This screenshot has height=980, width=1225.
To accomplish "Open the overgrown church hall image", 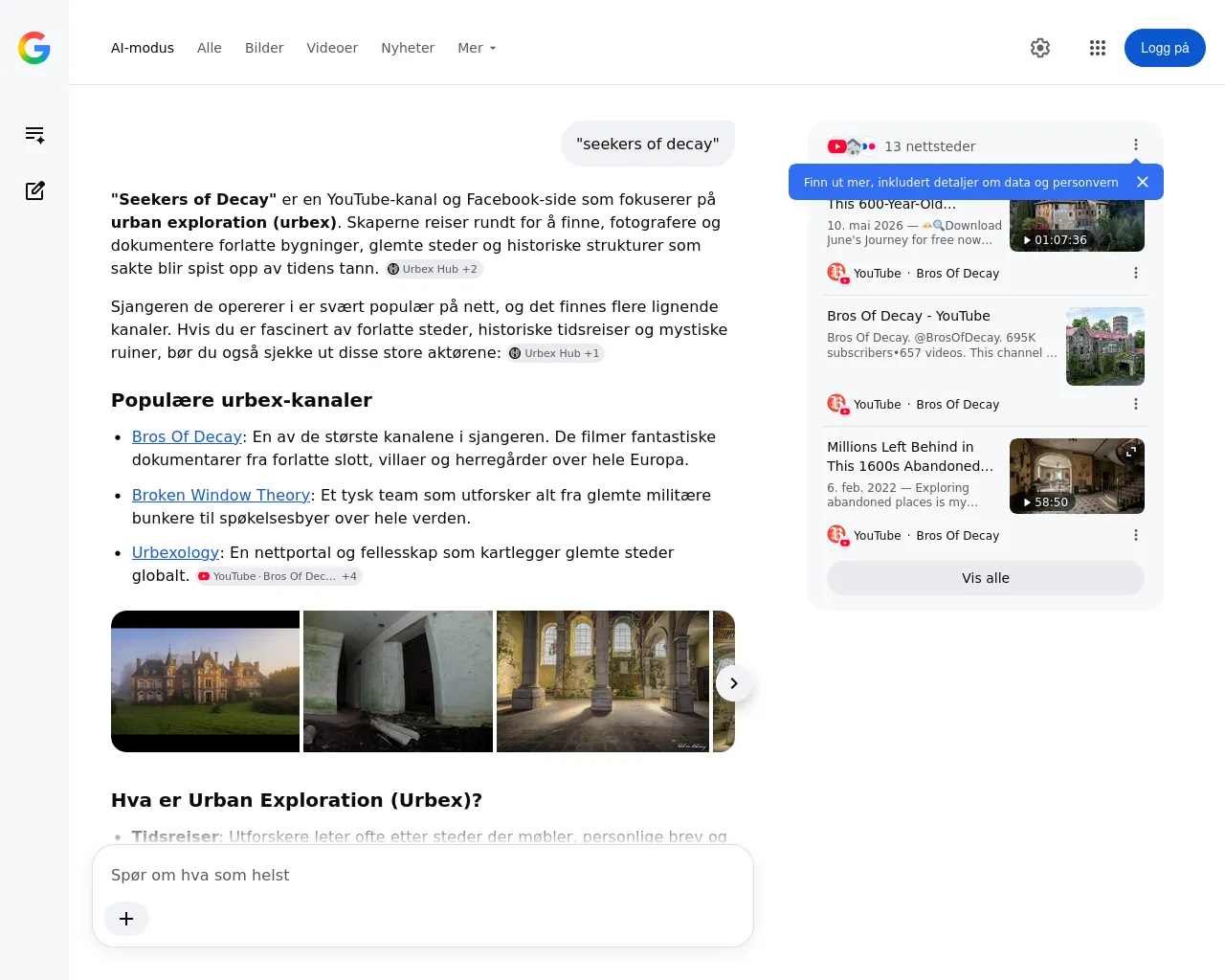I will pos(603,681).
